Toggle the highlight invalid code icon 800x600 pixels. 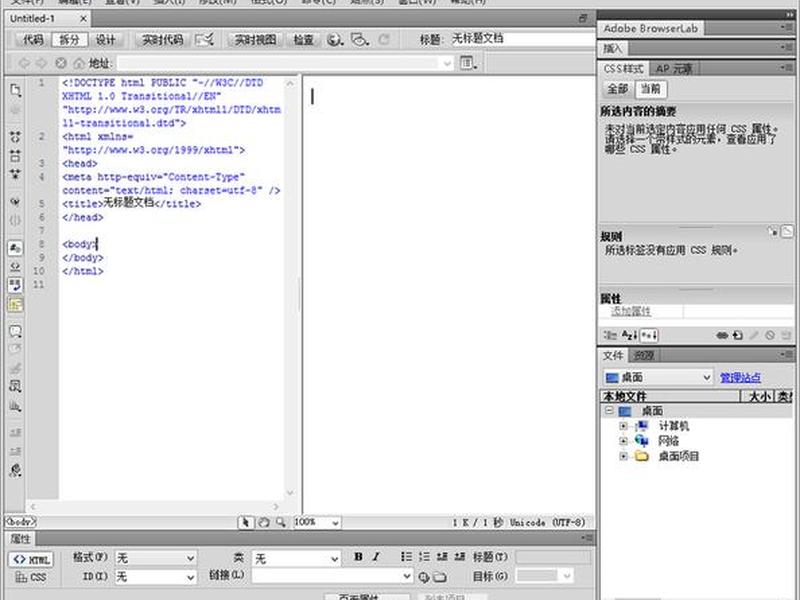click(x=15, y=266)
